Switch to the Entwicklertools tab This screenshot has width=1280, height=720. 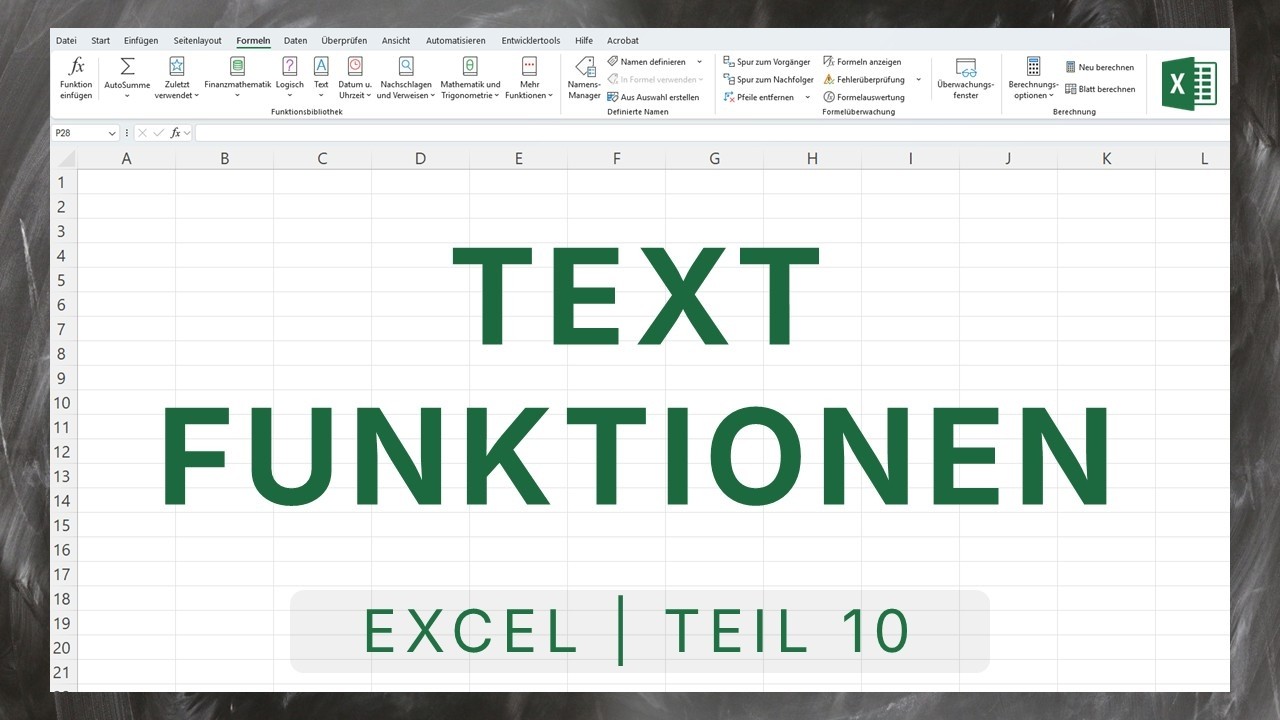pos(531,41)
